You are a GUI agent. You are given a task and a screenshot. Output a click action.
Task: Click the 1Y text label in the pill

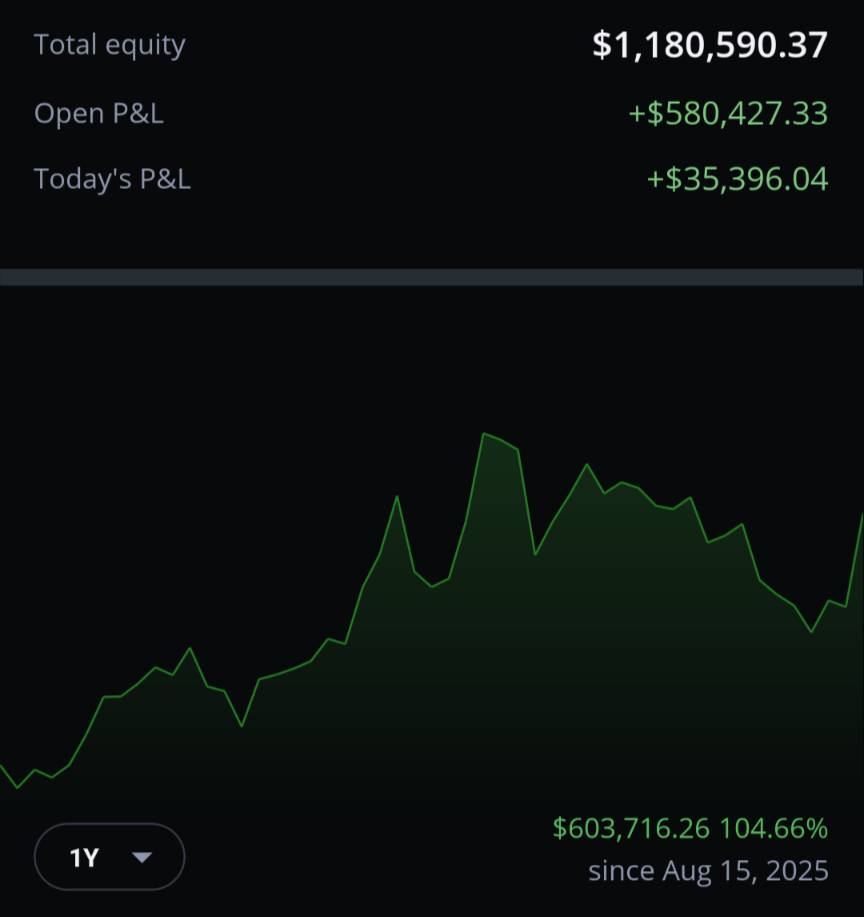[x=84, y=858]
